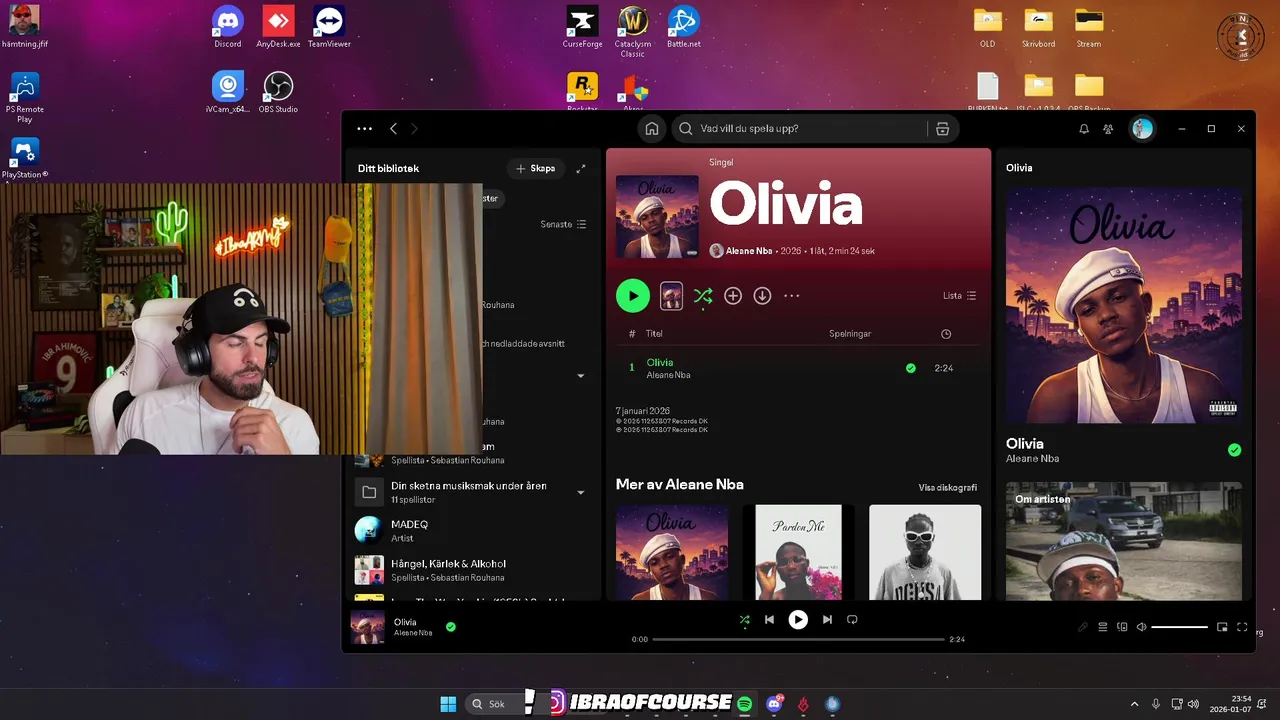The height and width of the screenshot is (720, 1280).
Task: Toggle saved checkmark on Olivia track row
Action: (910, 368)
